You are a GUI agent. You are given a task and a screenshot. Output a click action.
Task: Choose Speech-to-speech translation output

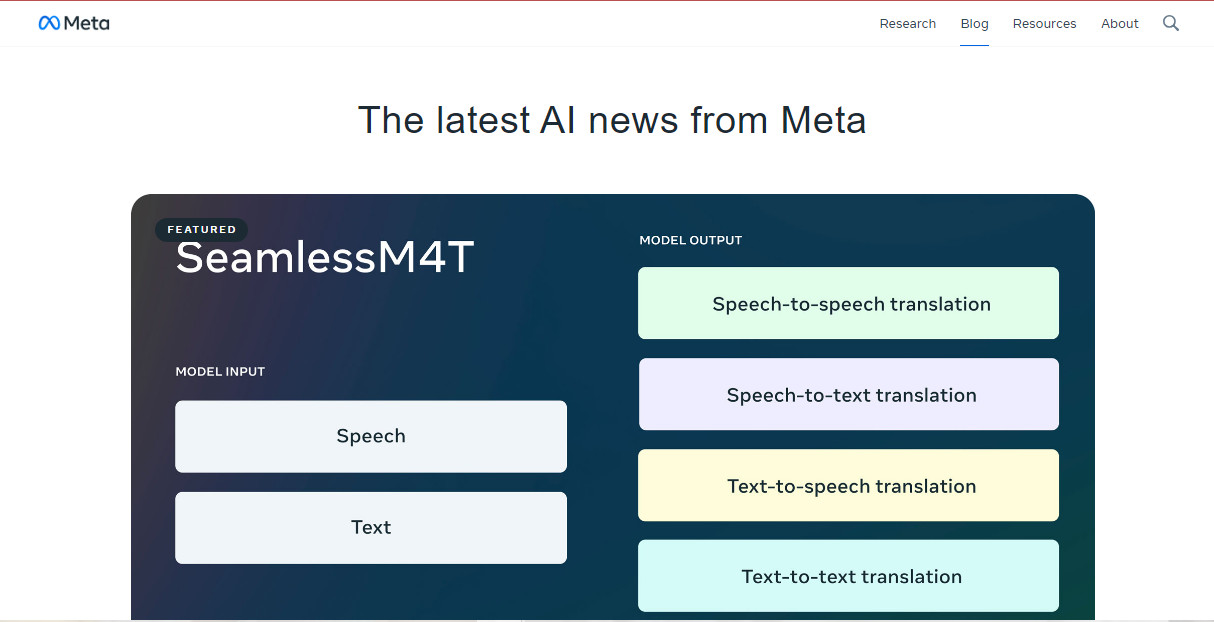tap(848, 303)
